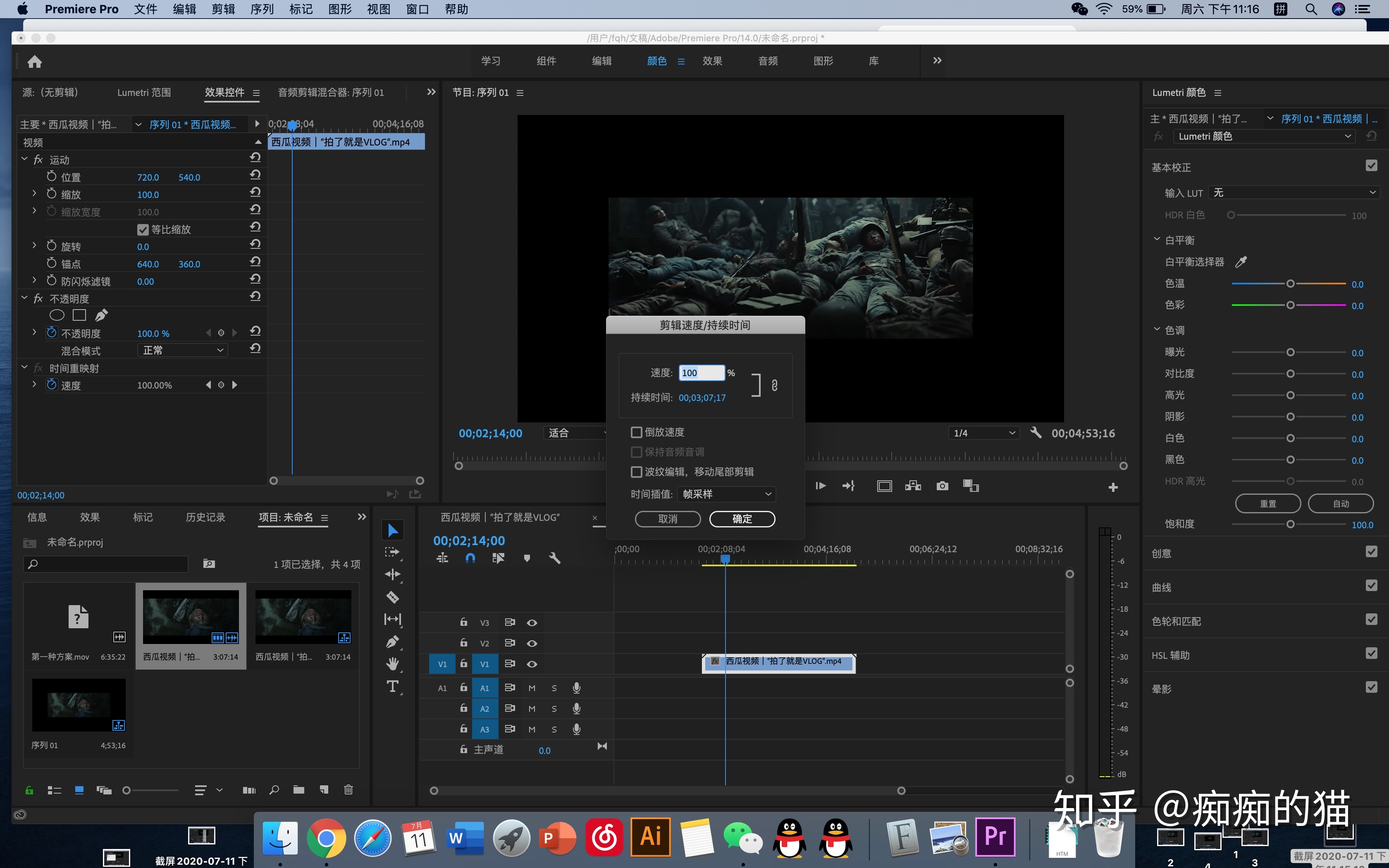Select the Type tool
1389x868 pixels.
click(393, 687)
